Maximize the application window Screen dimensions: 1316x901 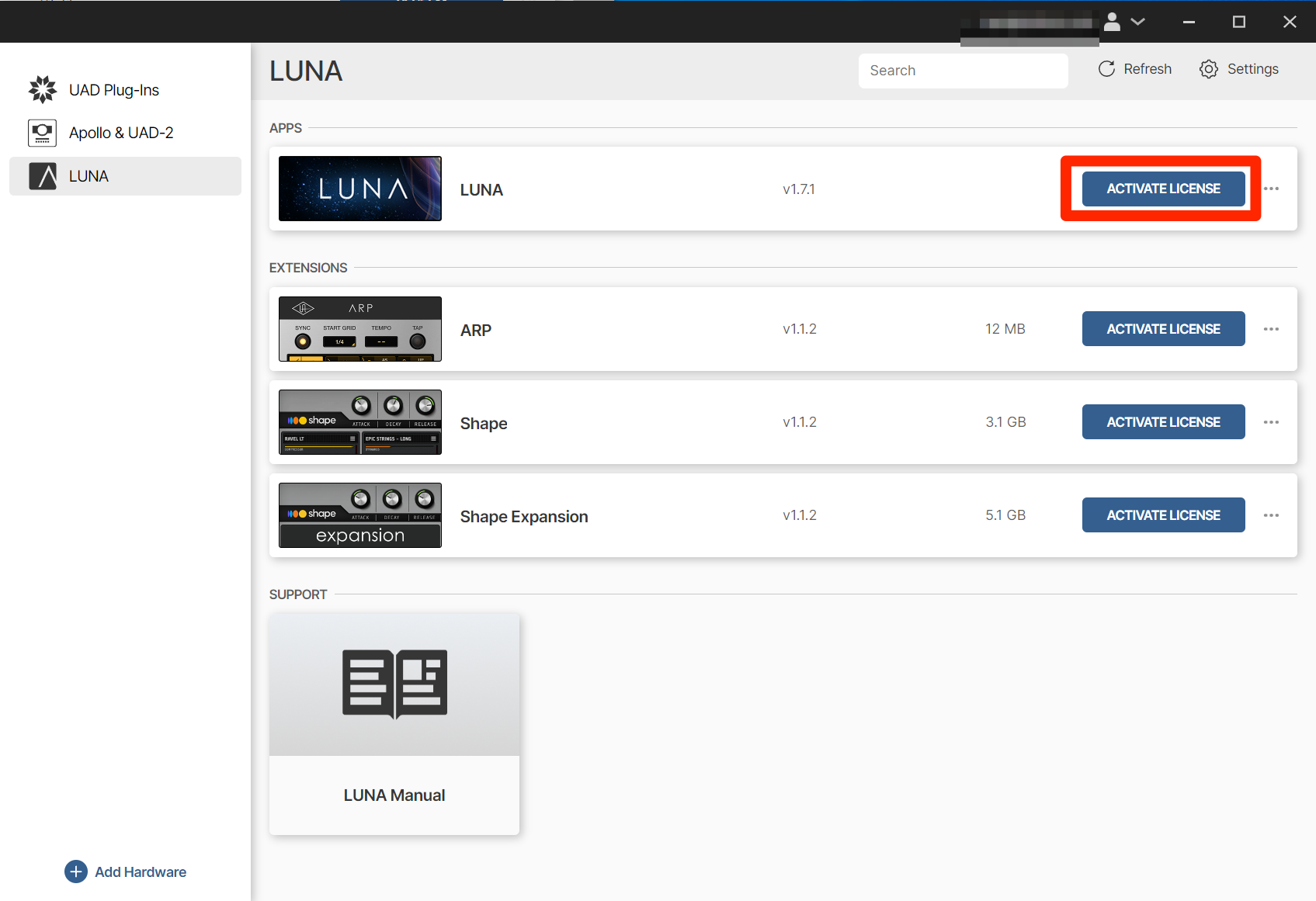(x=1239, y=22)
